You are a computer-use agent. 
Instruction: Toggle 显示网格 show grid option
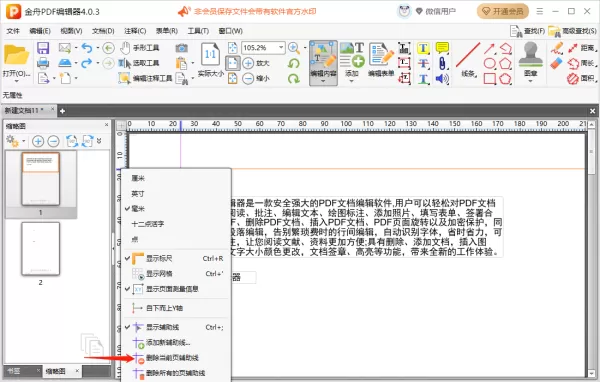(x=176, y=274)
